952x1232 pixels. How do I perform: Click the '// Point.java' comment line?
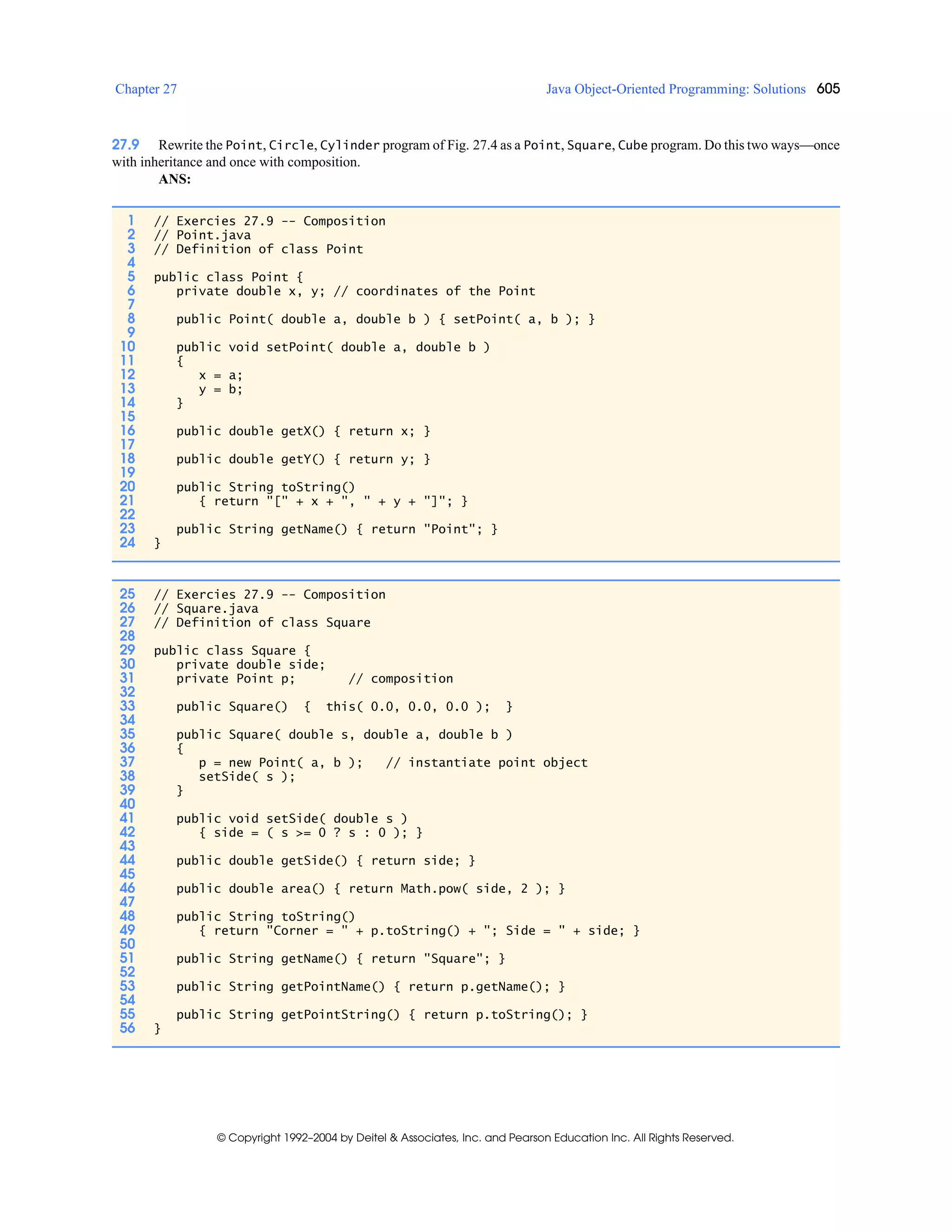tap(203, 235)
